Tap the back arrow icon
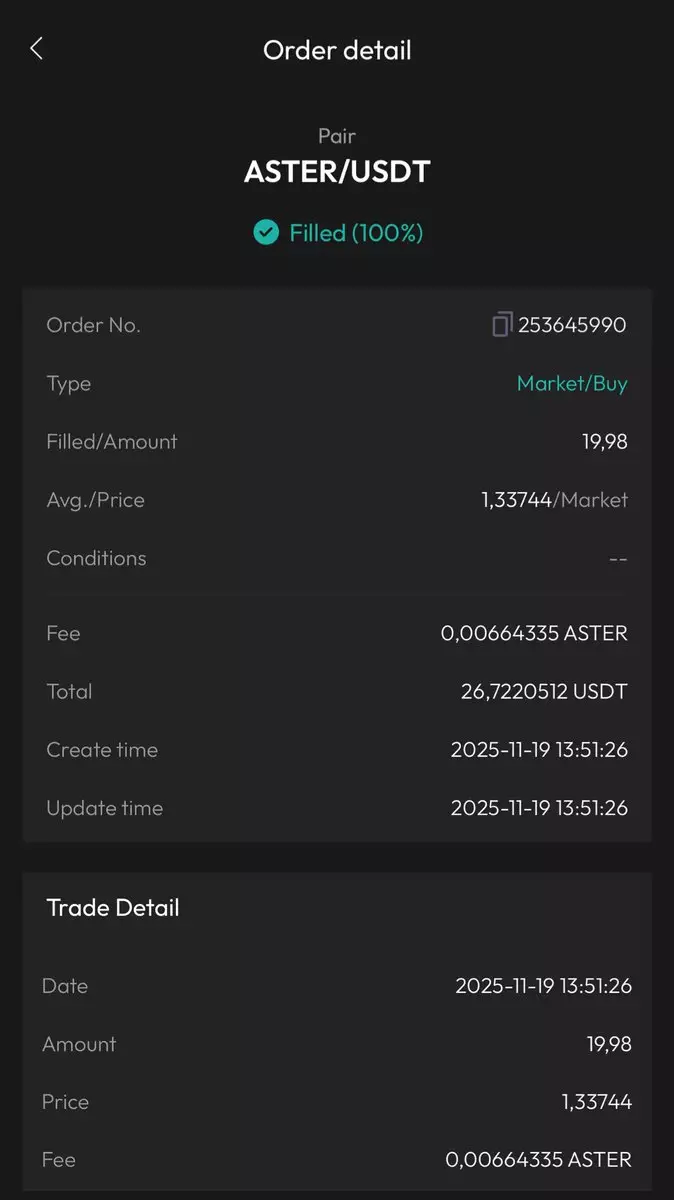Viewport: 674px width, 1200px height. tap(37, 49)
